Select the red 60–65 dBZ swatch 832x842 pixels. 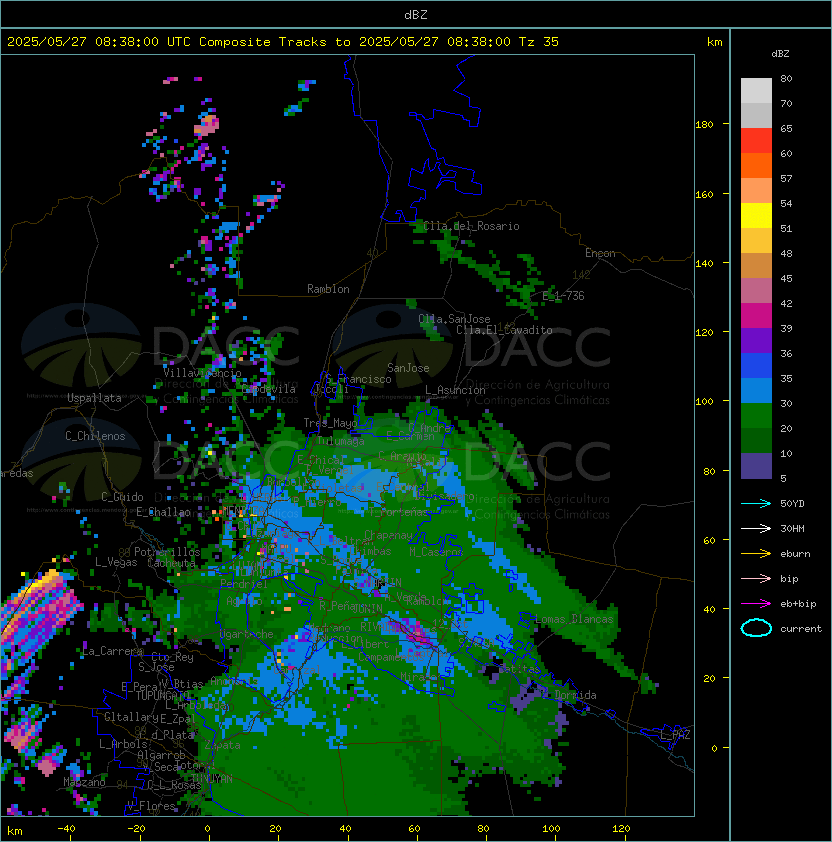pyautogui.click(x=756, y=141)
